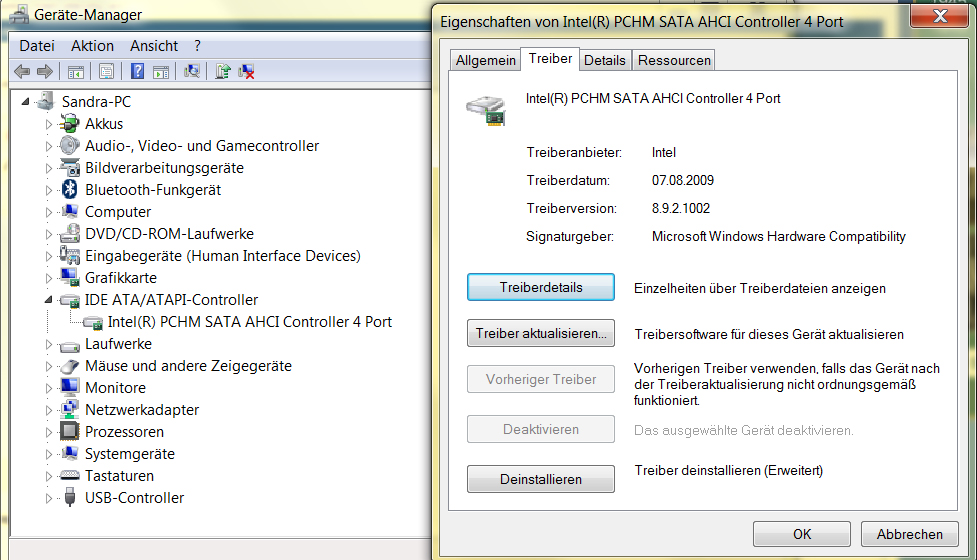Click the Laufwerke disk drive icon
The height and width of the screenshot is (560, 977).
[x=69, y=344]
